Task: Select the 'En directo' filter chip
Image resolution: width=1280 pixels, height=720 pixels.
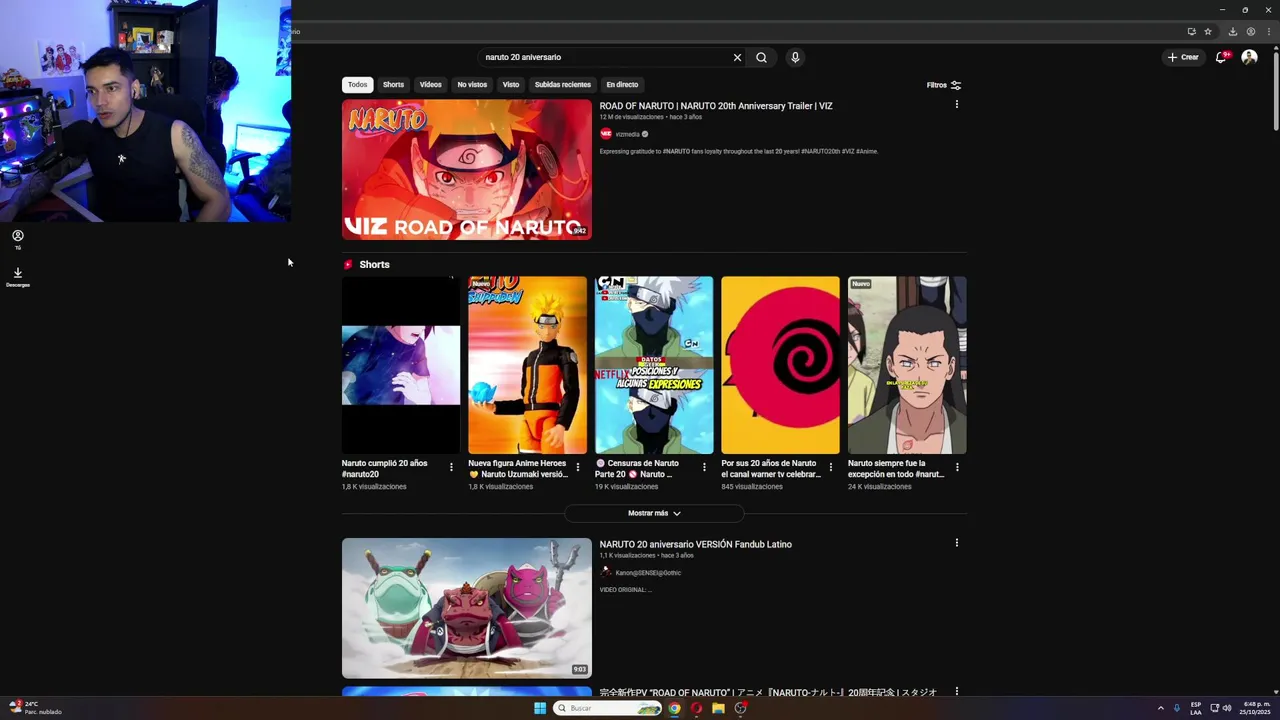Action: click(x=622, y=85)
